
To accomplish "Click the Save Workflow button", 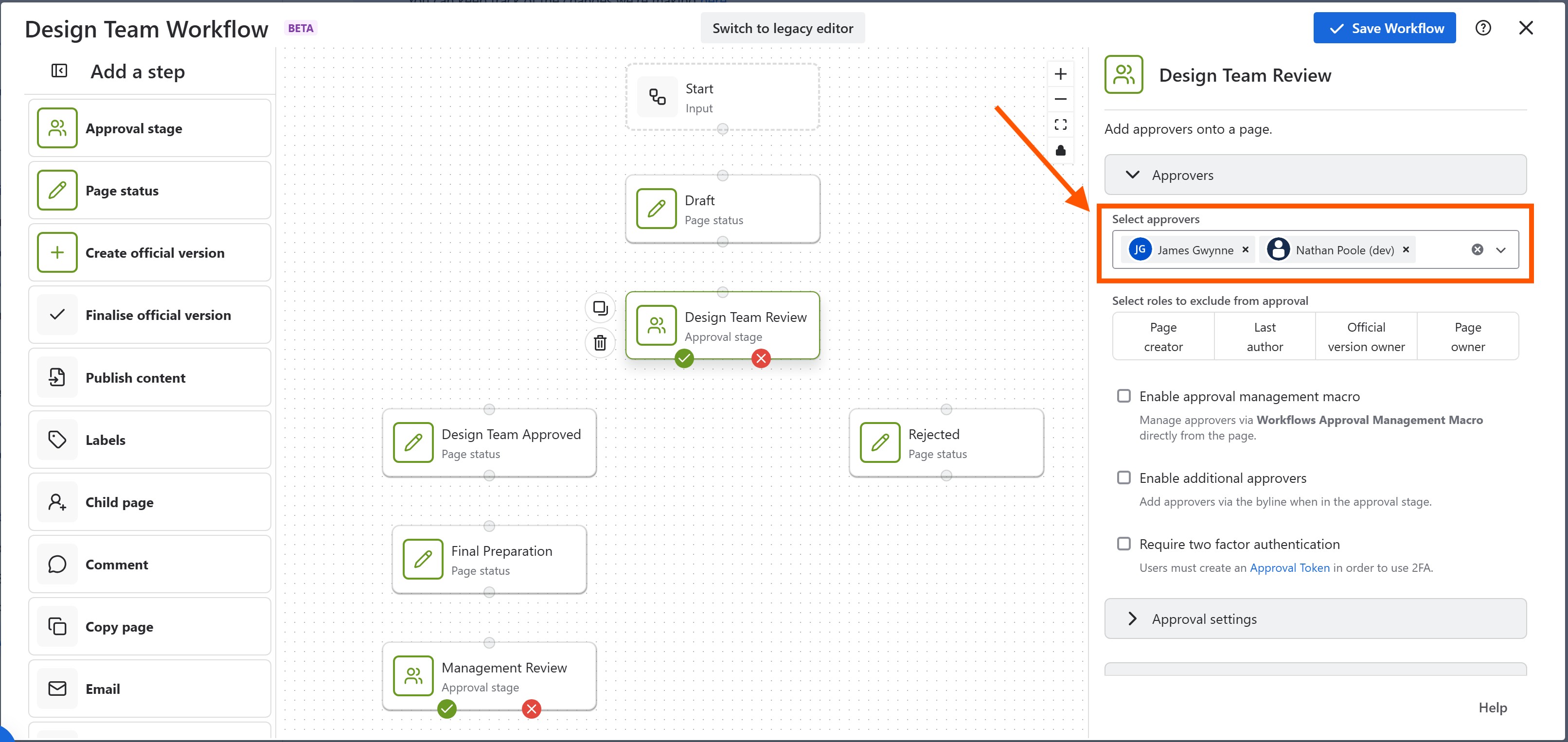I will point(1384,28).
